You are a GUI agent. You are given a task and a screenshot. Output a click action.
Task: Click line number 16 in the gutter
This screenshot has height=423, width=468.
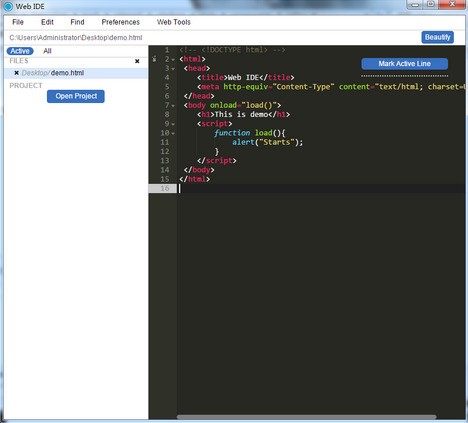tap(165, 188)
